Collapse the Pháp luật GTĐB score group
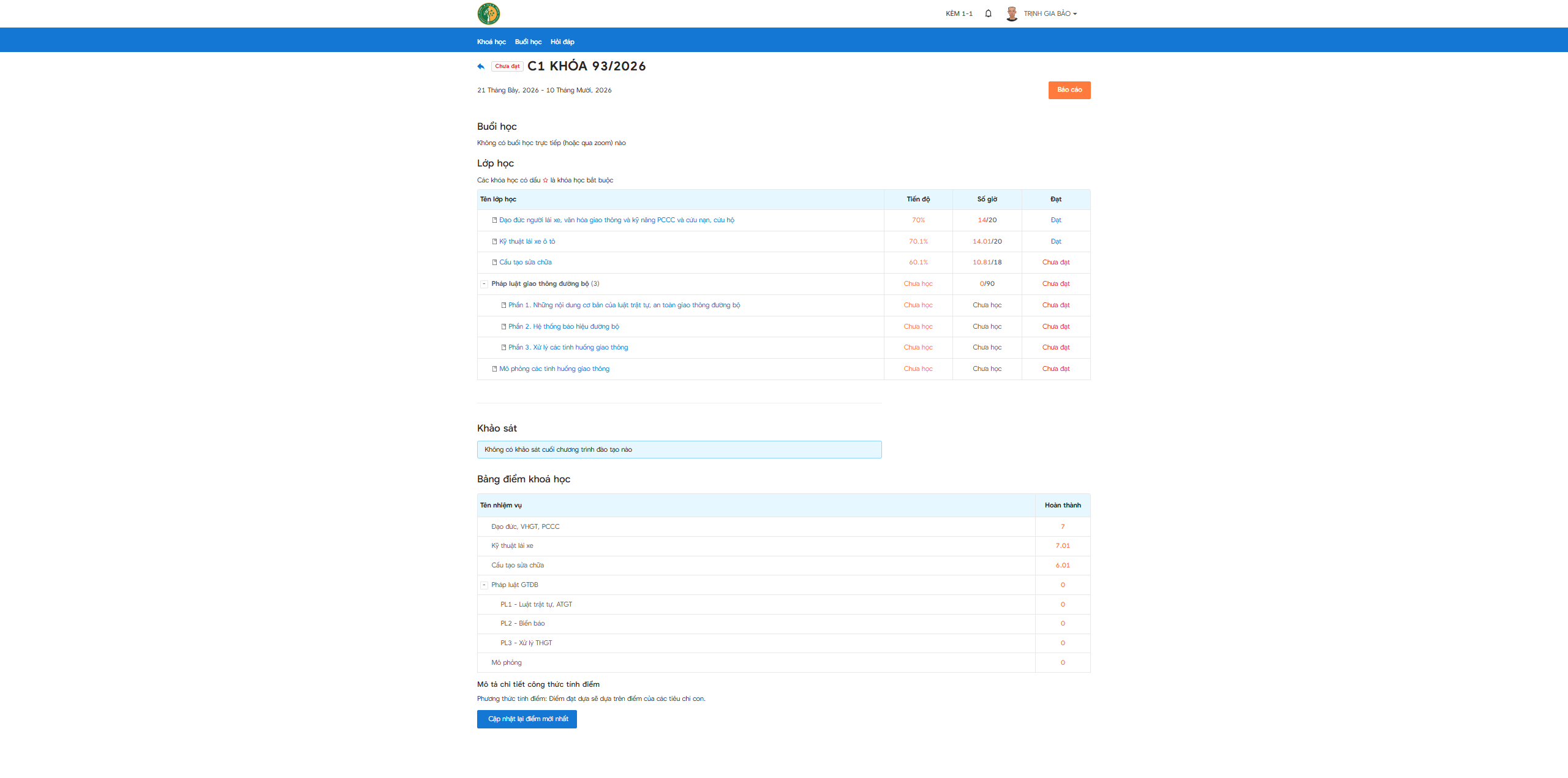 click(484, 585)
